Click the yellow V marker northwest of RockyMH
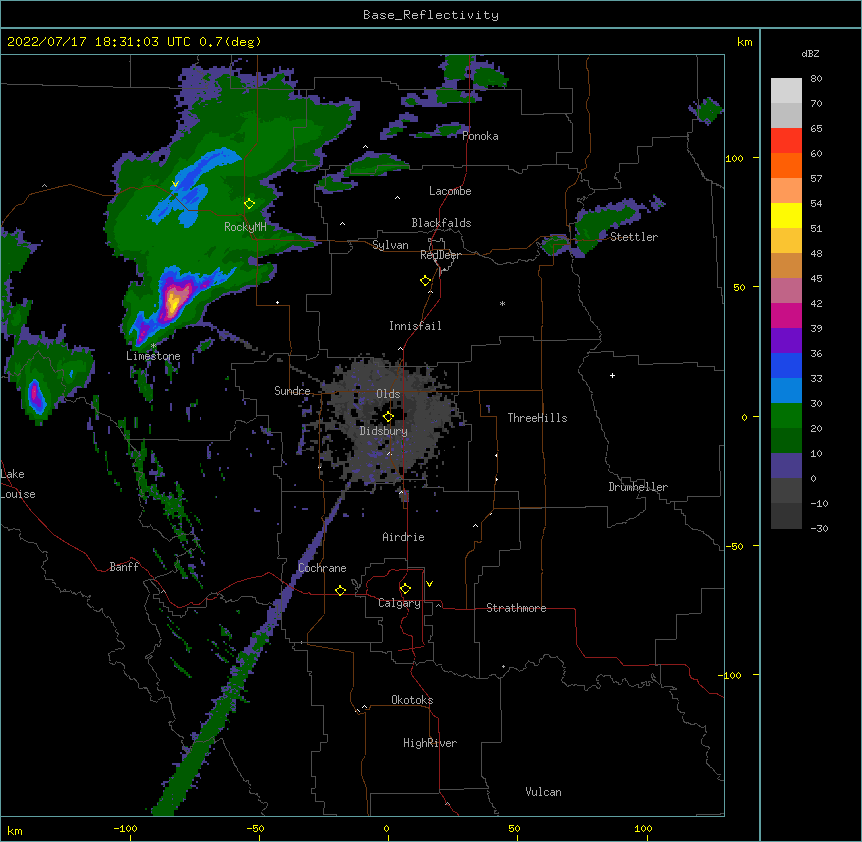This screenshot has width=862, height=842. point(175,184)
